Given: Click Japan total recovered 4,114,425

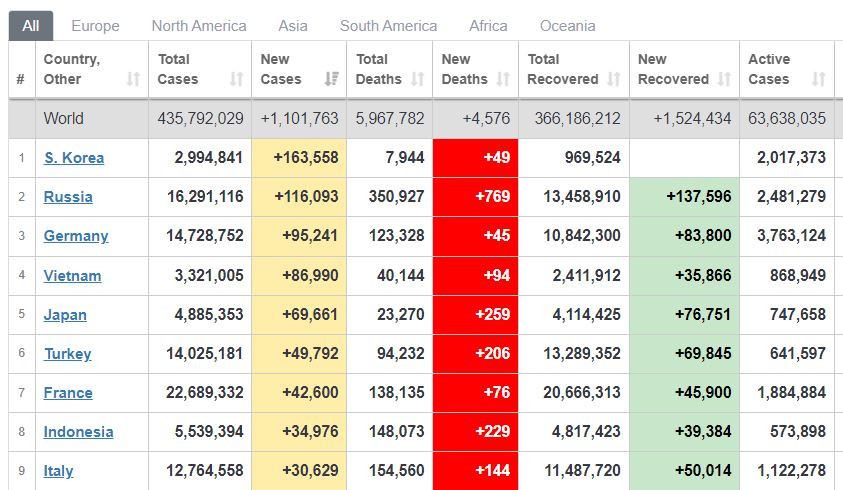Looking at the screenshot, I should tap(587, 314).
